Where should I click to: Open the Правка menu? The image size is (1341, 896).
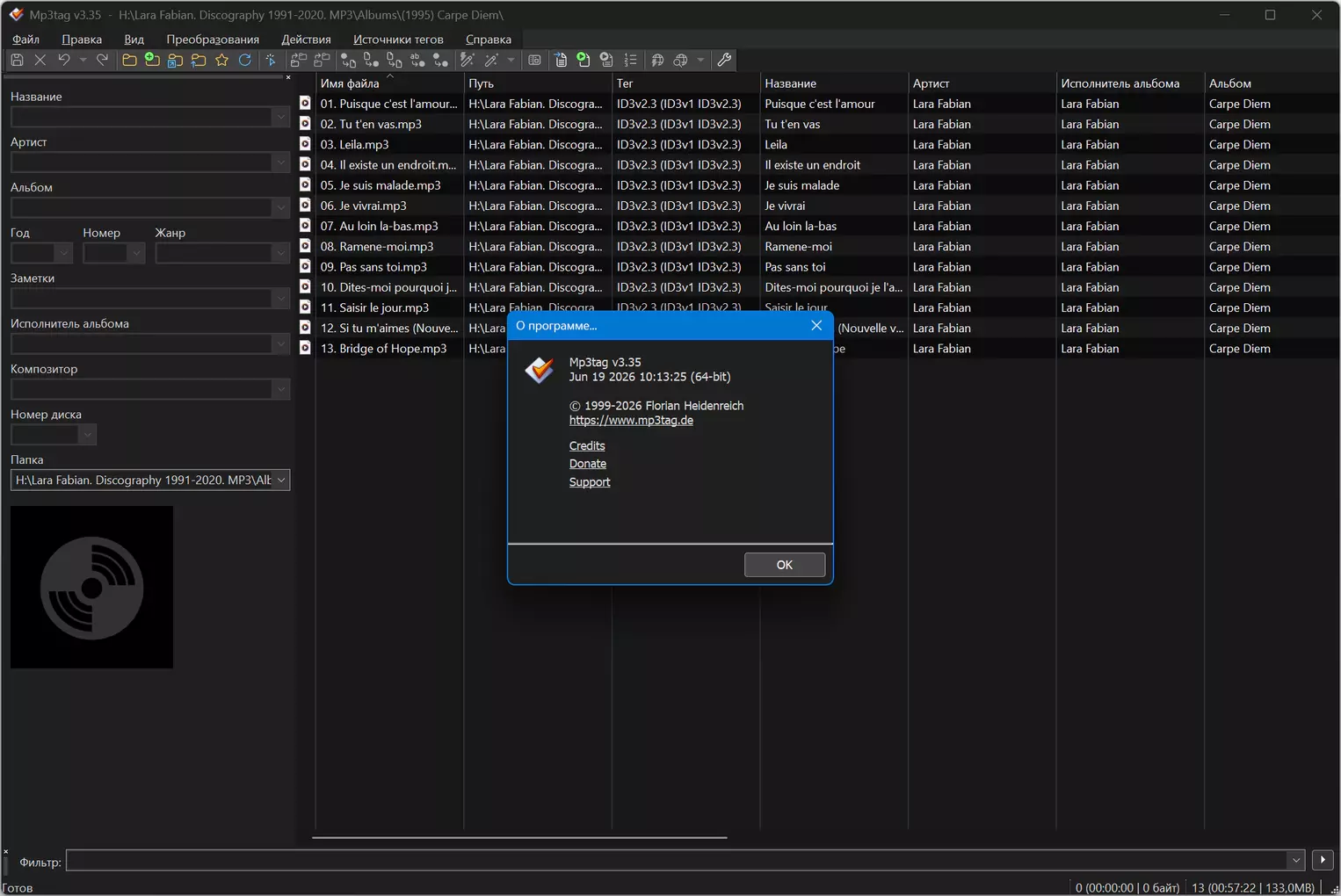pos(82,40)
